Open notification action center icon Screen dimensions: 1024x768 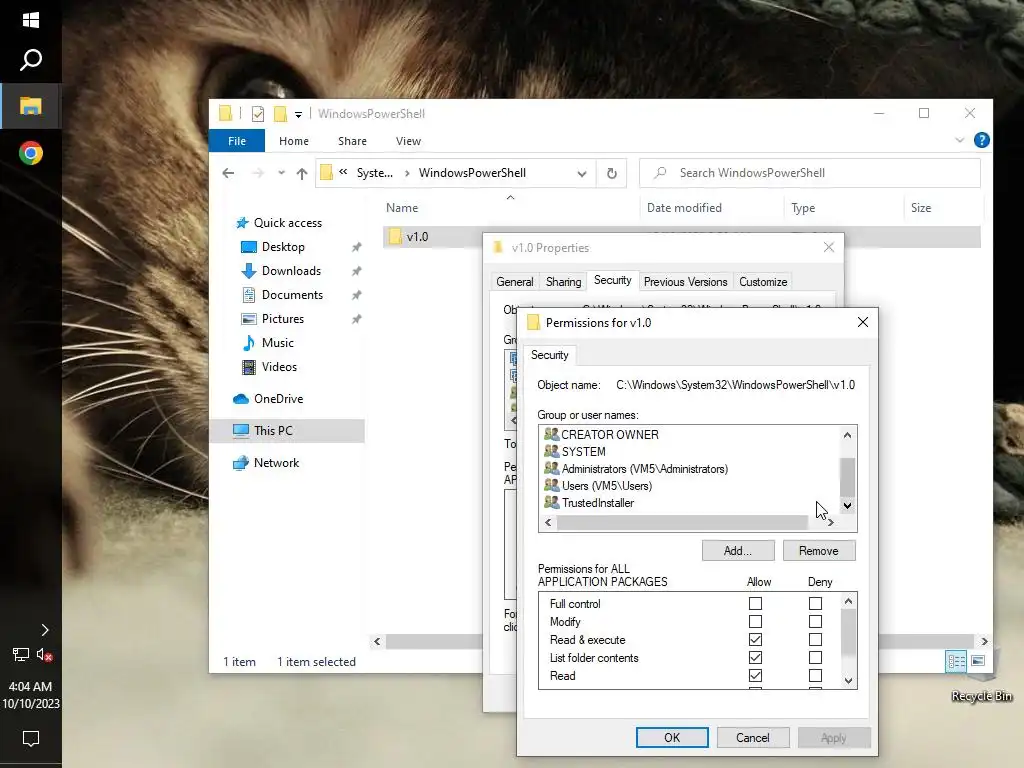[x=31, y=739]
